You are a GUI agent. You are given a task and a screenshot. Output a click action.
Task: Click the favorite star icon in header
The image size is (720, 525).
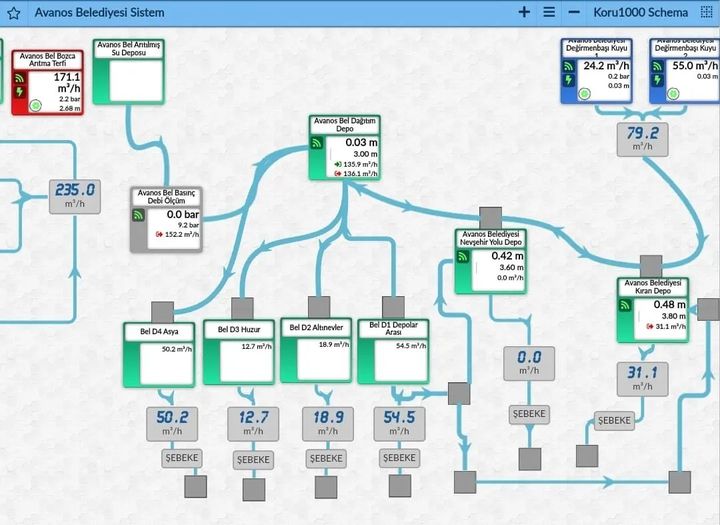(x=14, y=13)
